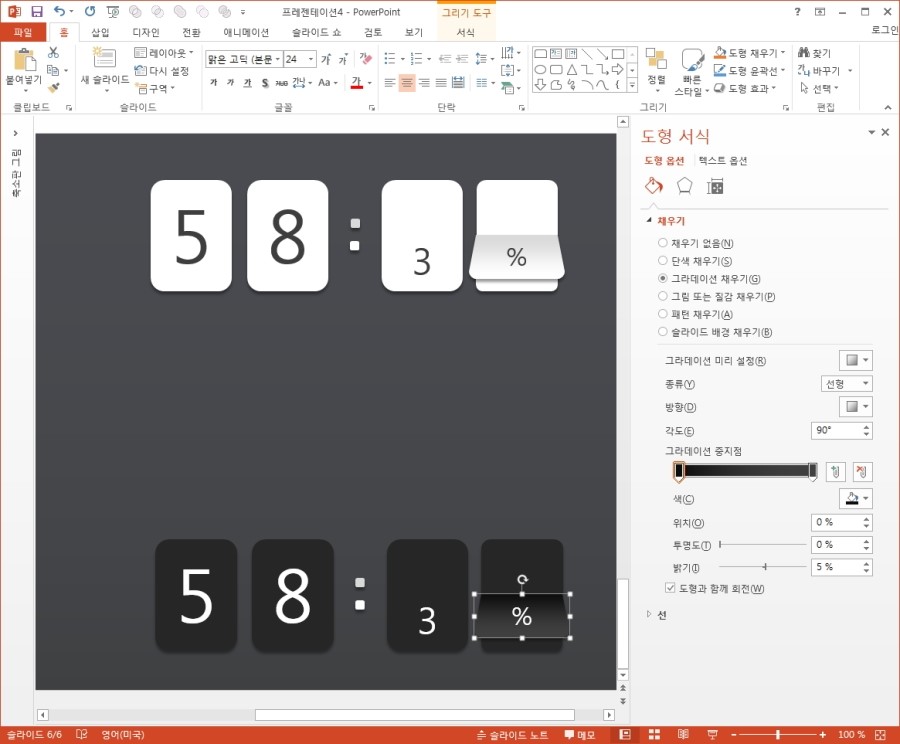900x744 pixels.
Task: Open Size & Properties icon in Format Shape
Action: point(715,186)
